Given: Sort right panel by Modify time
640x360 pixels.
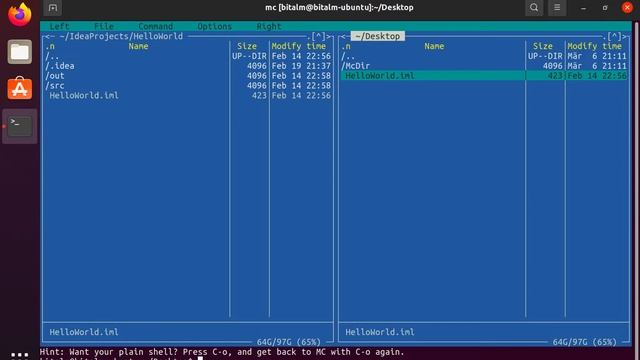Looking at the screenshot, I should click(595, 46).
